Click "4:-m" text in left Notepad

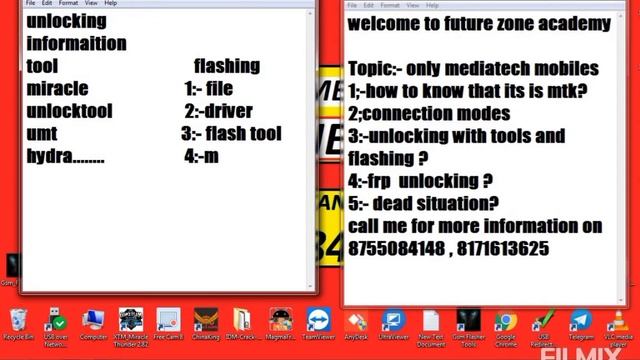pos(201,156)
